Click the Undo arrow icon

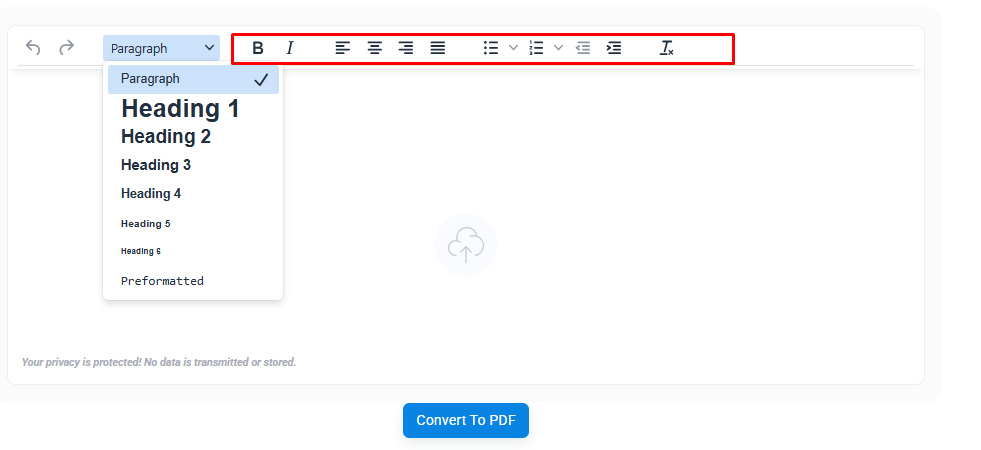coord(33,48)
